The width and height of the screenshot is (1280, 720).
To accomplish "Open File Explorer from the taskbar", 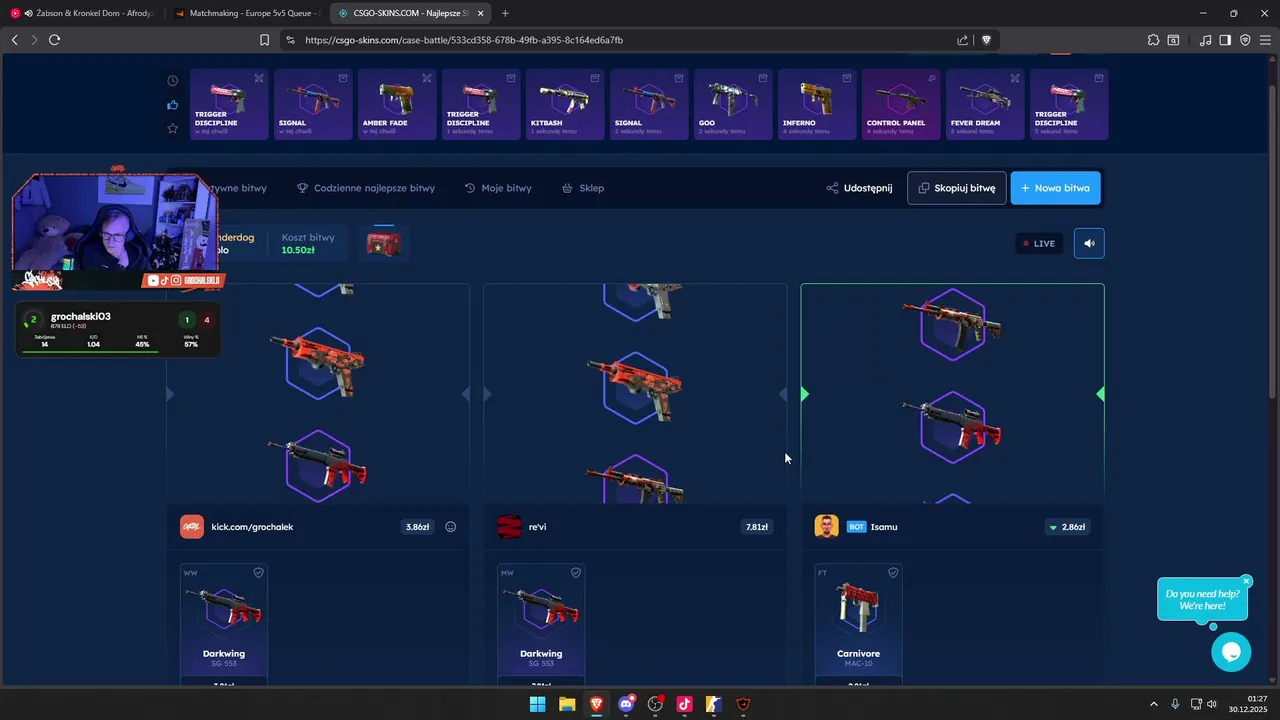I will click(567, 704).
